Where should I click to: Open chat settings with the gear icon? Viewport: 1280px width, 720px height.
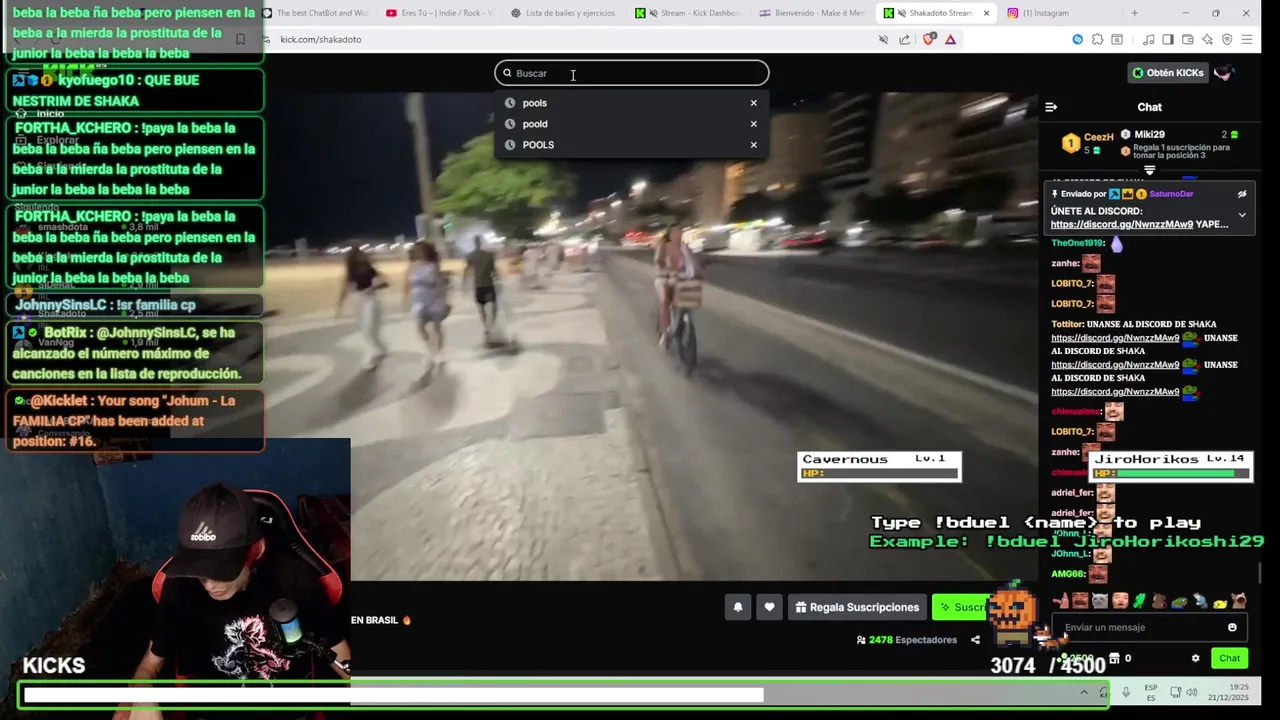tap(1195, 658)
